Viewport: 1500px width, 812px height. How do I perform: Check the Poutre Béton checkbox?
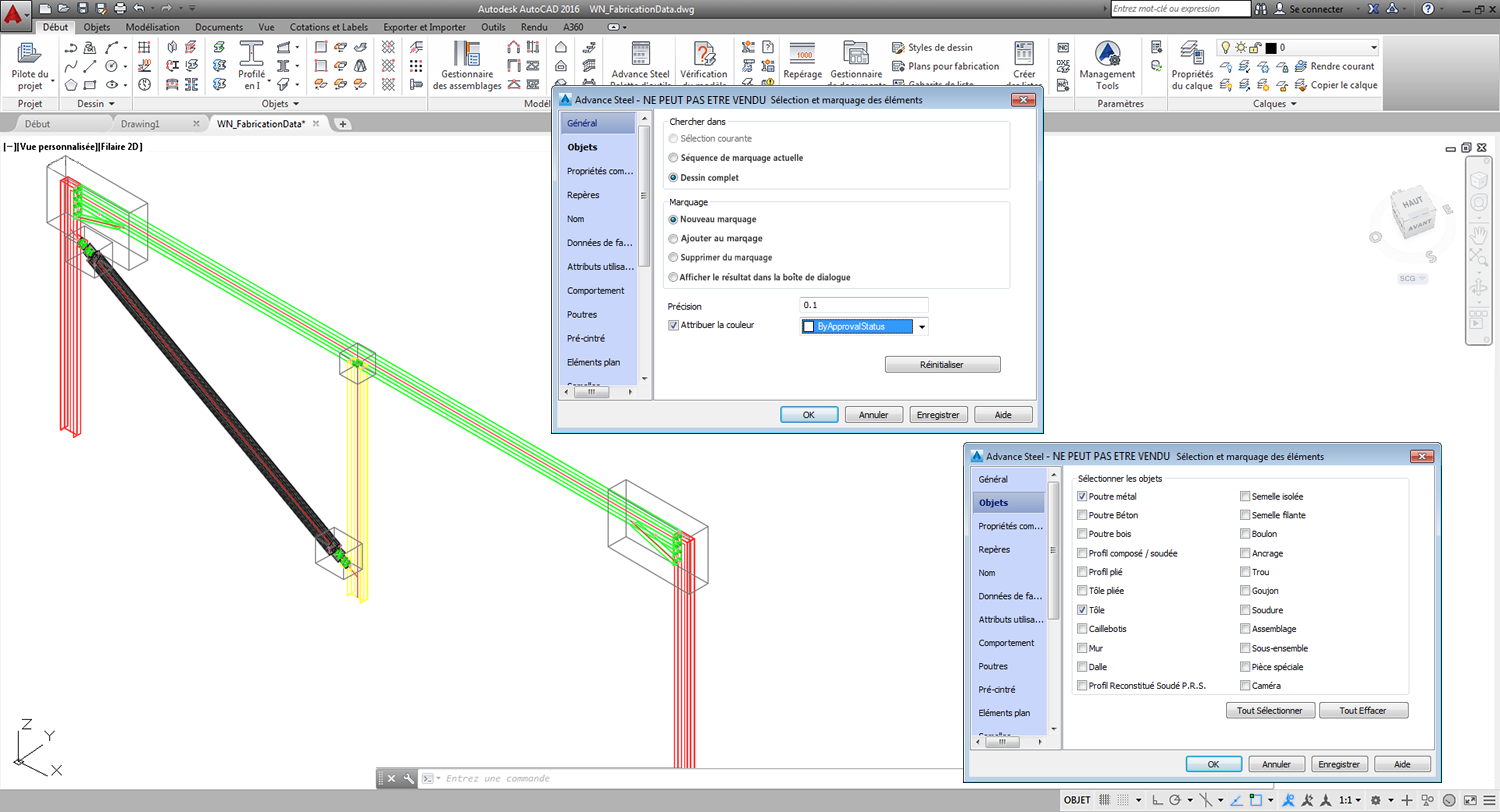pyautogui.click(x=1083, y=515)
